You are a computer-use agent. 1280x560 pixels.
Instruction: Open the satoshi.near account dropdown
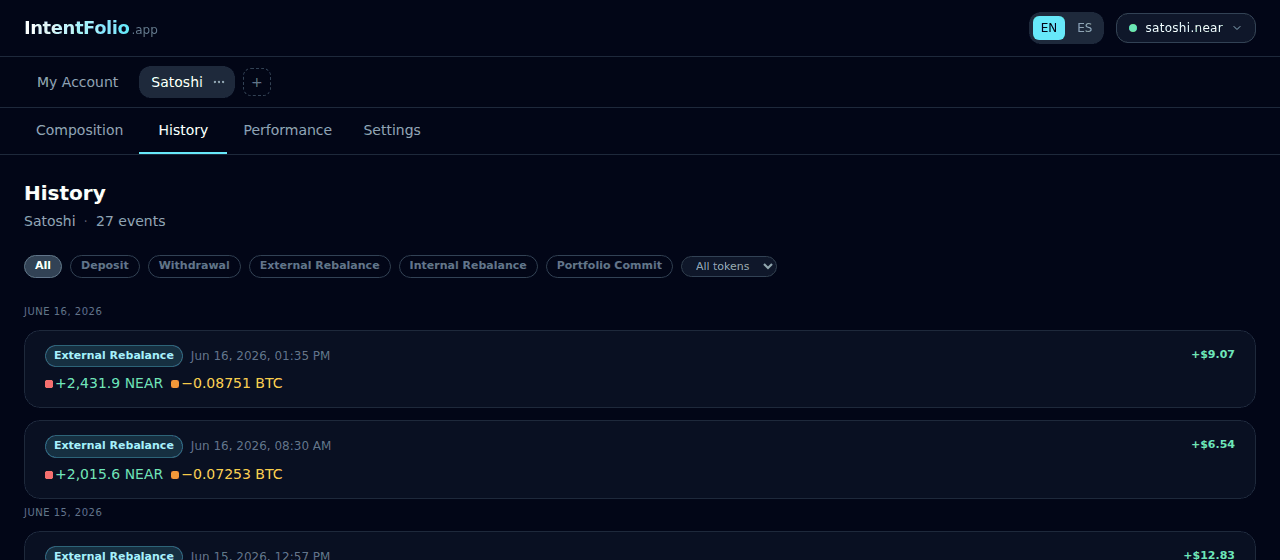1186,28
